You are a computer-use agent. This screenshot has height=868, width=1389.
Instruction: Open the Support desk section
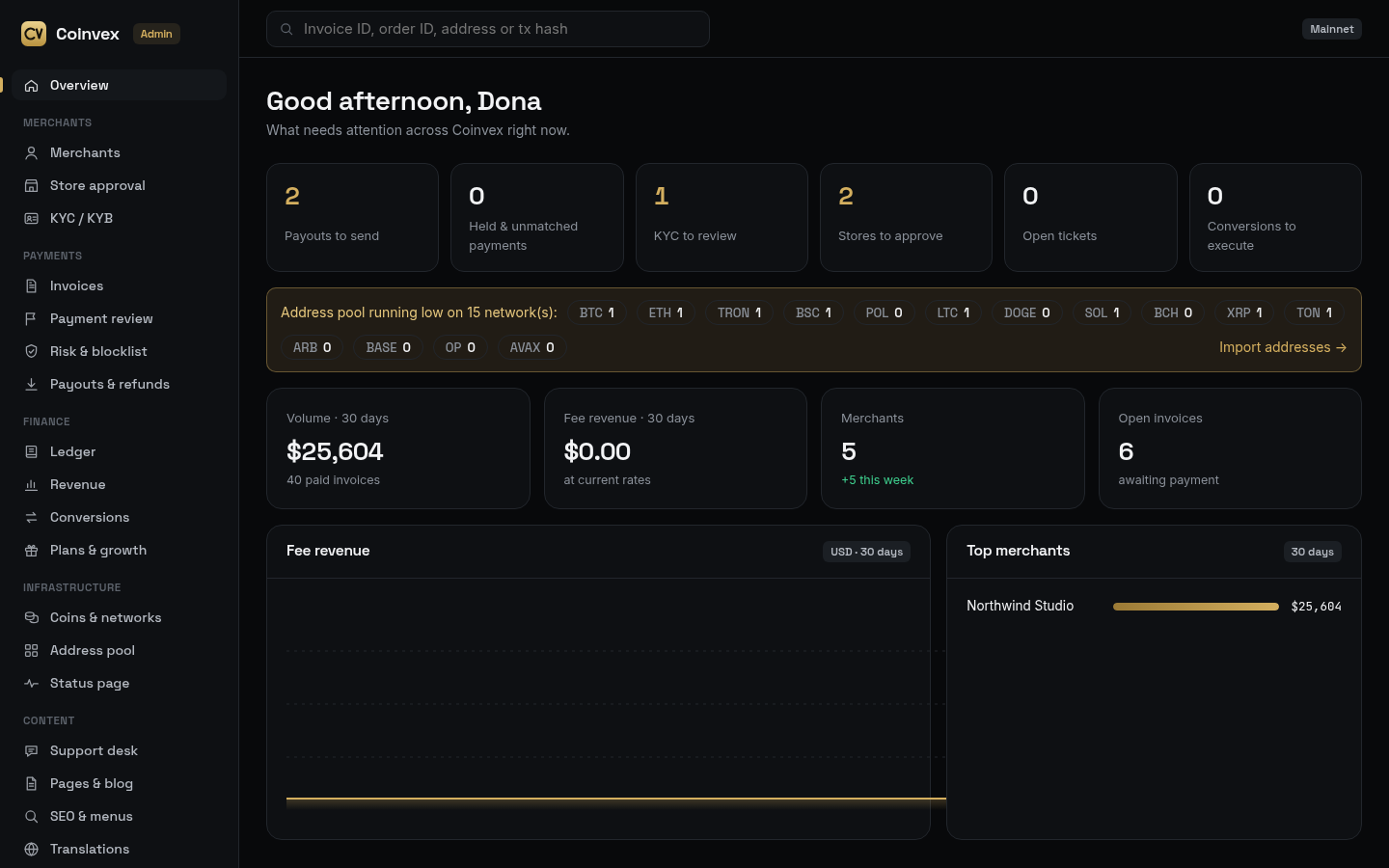[x=120, y=750]
